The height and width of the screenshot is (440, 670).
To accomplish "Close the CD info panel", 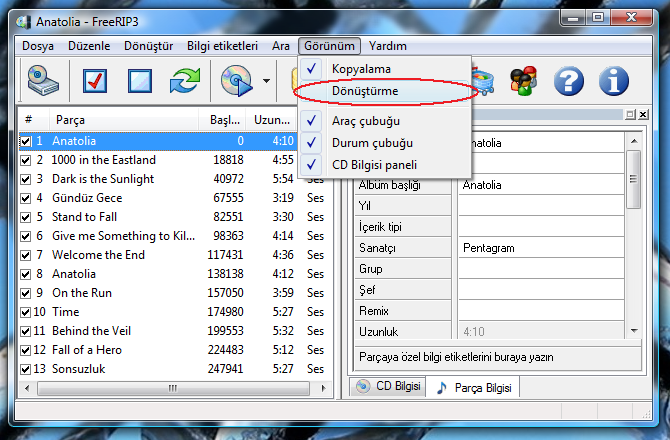I will coord(643,114).
